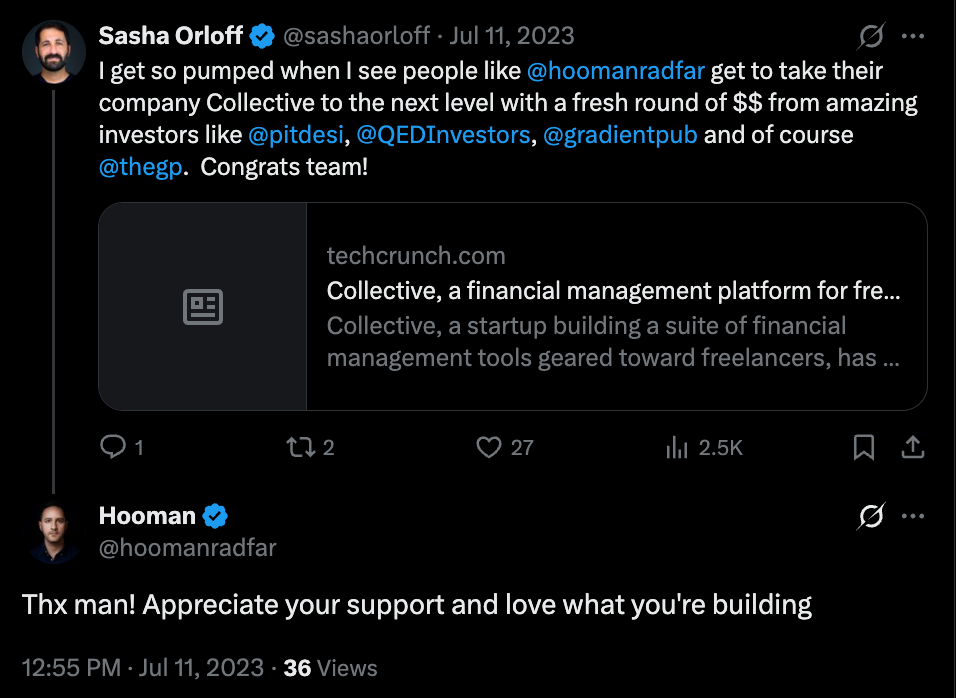Screen dimensions: 956x698
Task: Click Grok icon on Sasha's tweet
Action: [871, 37]
